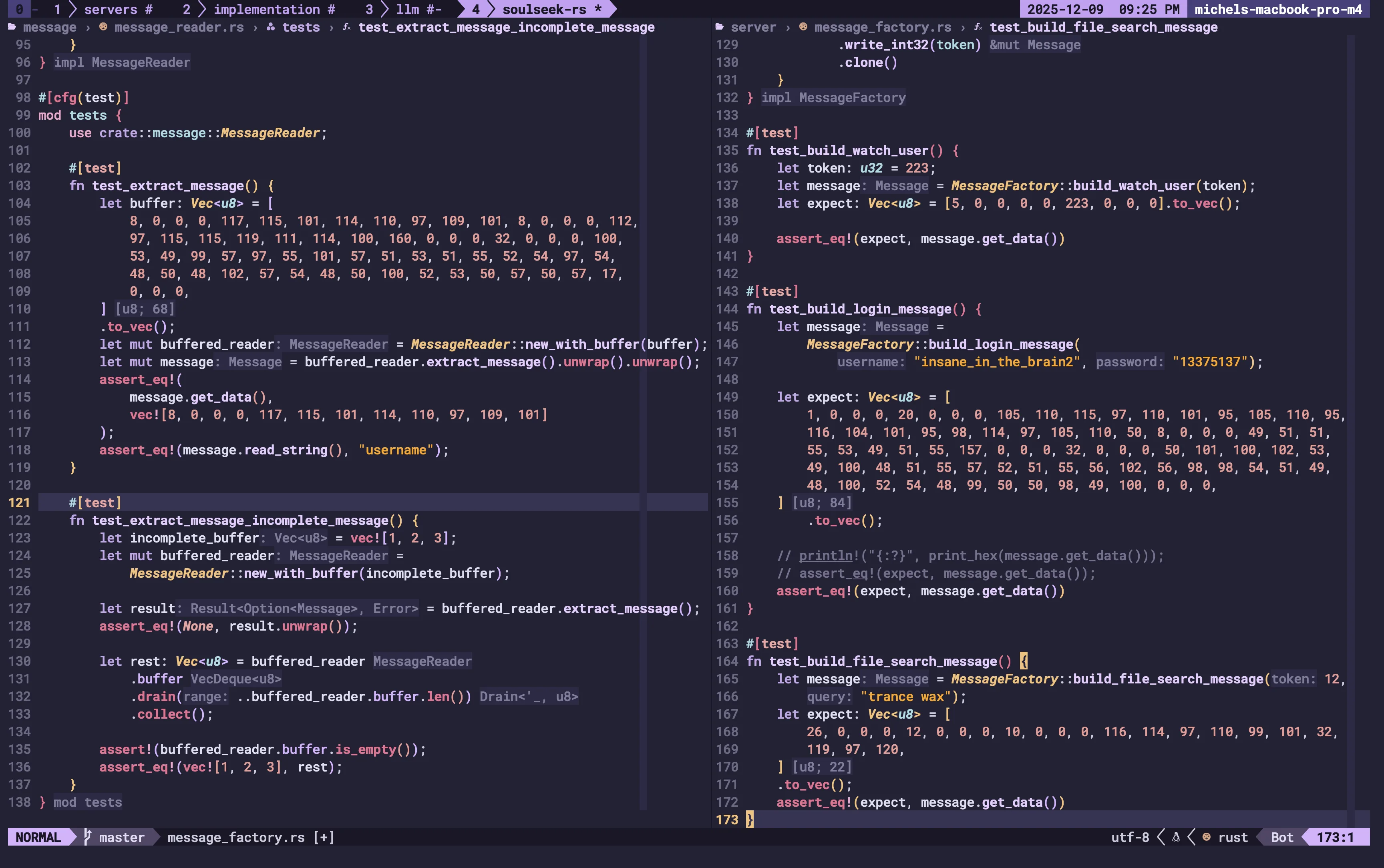
Task: Click 'mod tests' hint on line 138
Action: (87, 802)
